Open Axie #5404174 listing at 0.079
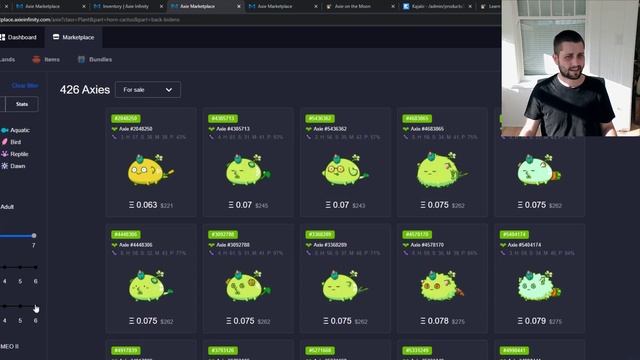The image size is (640, 360). tap(540, 278)
